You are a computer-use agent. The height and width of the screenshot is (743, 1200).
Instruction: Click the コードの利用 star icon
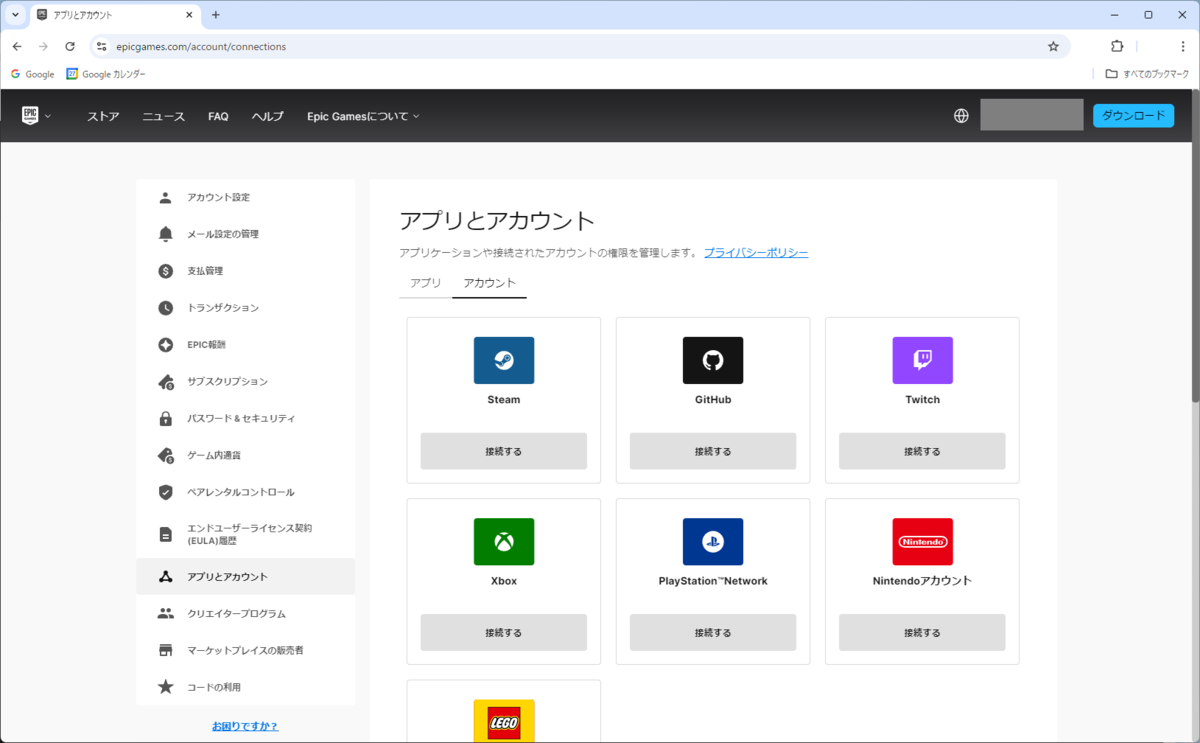pyautogui.click(x=166, y=687)
